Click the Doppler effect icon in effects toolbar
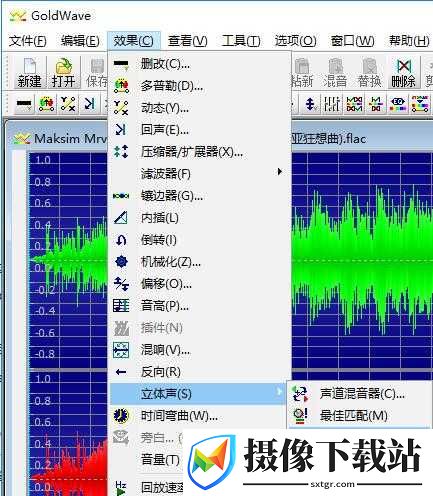This screenshot has height=496, width=433. tap(47, 104)
